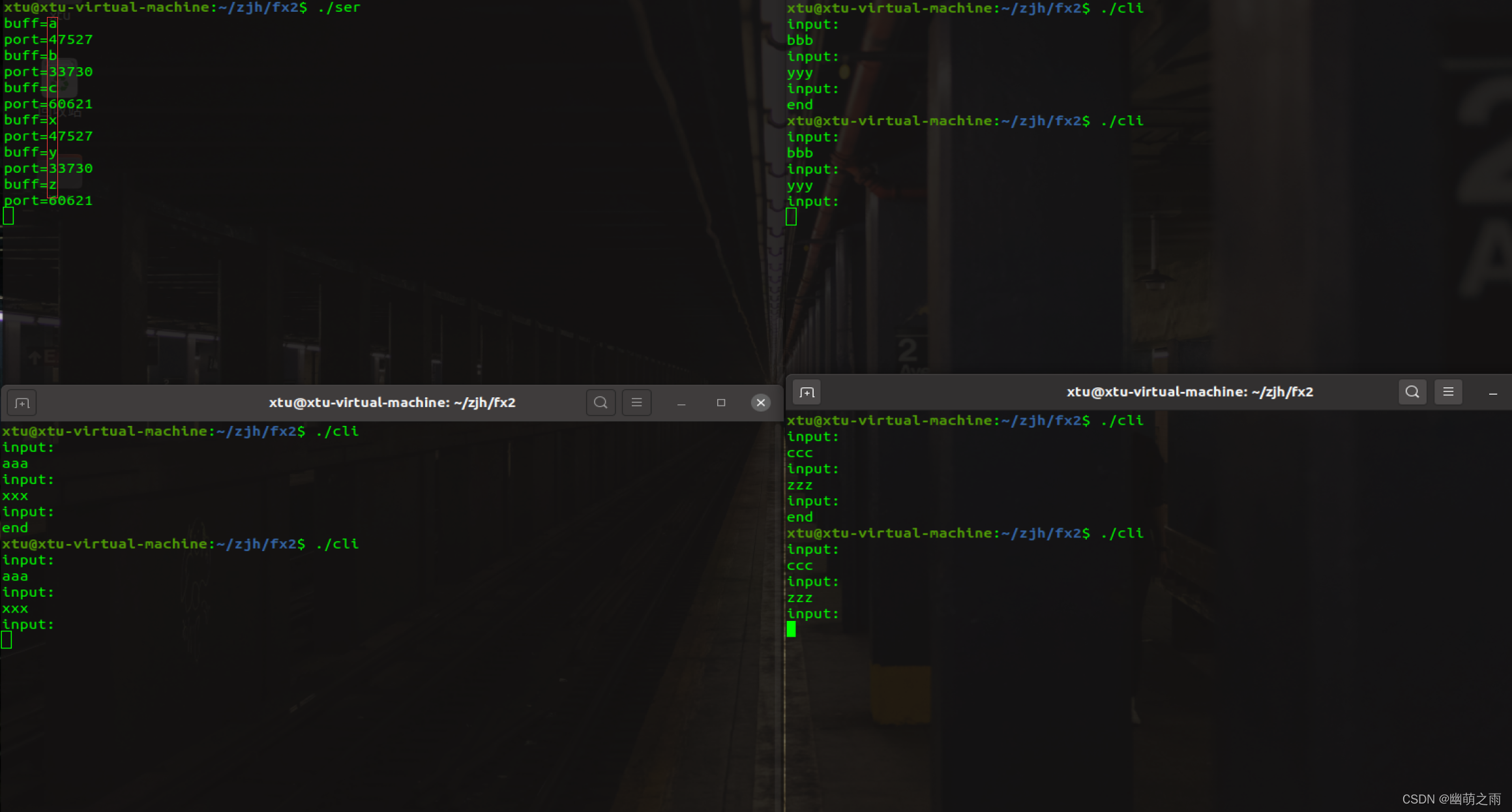The image size is (1512, 812).
Task: Close the bottom-left terminal window
Action: 760,402
